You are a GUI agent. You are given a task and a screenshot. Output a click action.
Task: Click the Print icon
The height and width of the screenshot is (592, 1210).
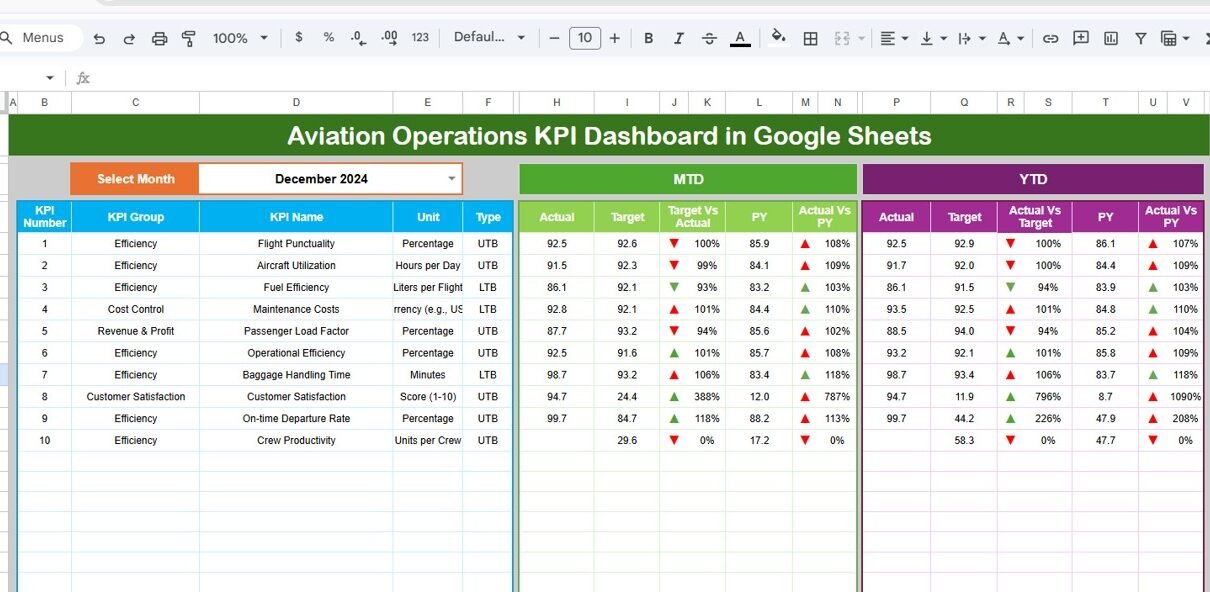(x=159, y=38)
